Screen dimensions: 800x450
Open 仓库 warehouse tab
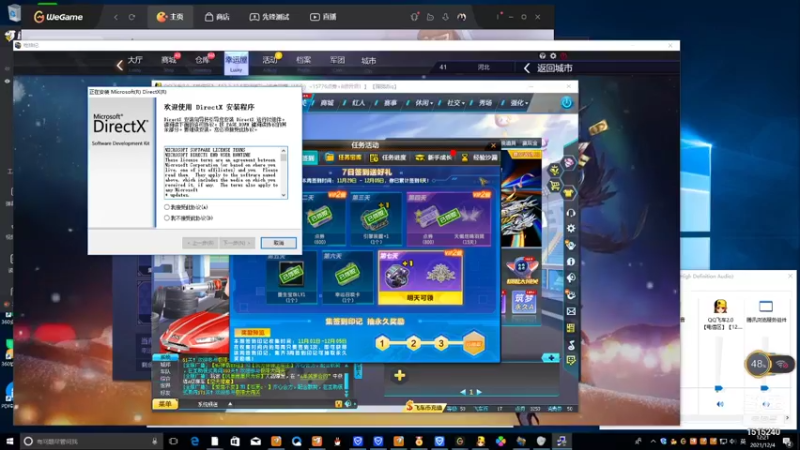(x=203, y=61)
